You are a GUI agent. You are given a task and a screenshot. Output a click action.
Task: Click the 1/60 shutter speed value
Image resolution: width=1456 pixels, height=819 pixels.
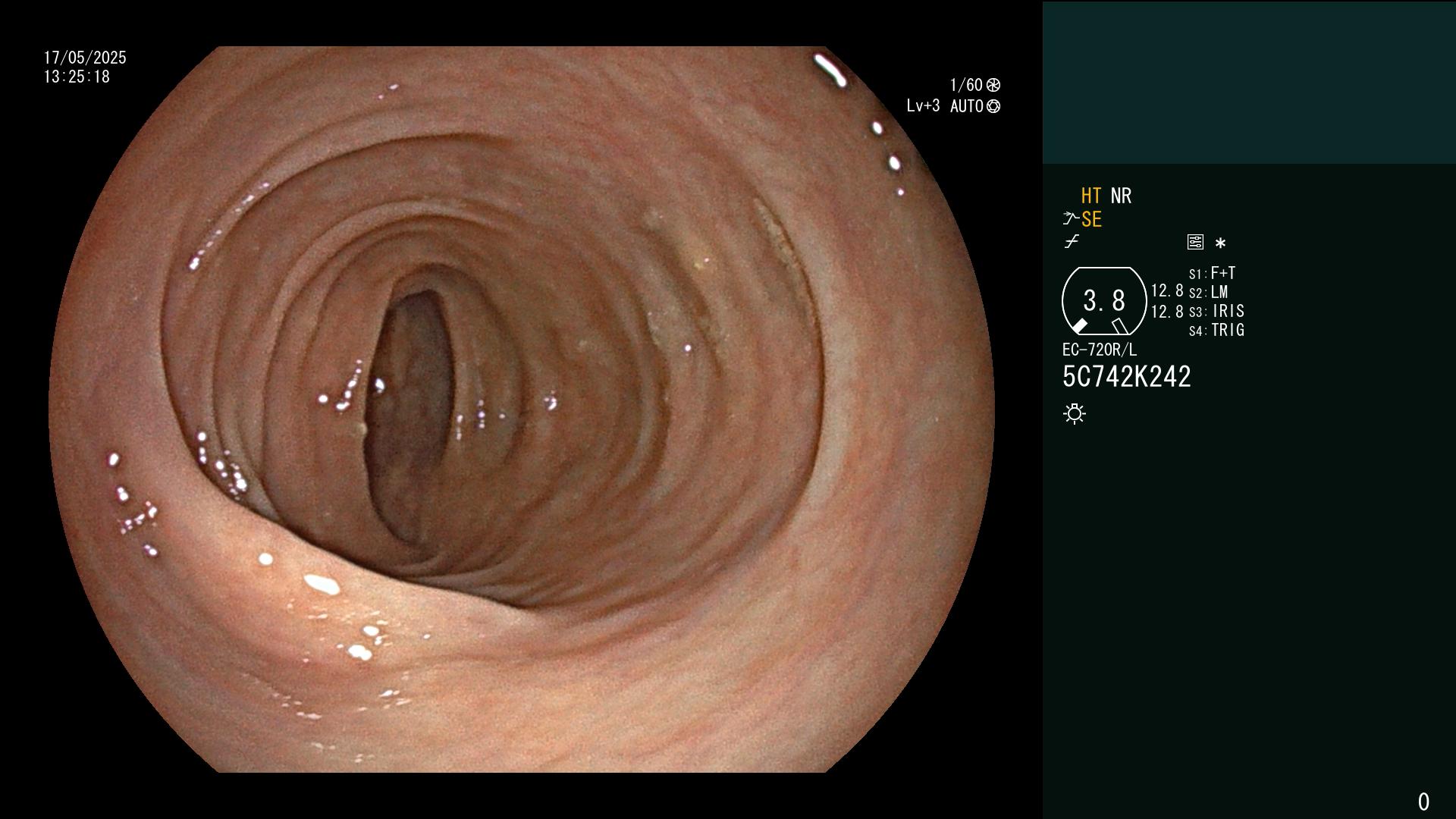pos(966,85)
